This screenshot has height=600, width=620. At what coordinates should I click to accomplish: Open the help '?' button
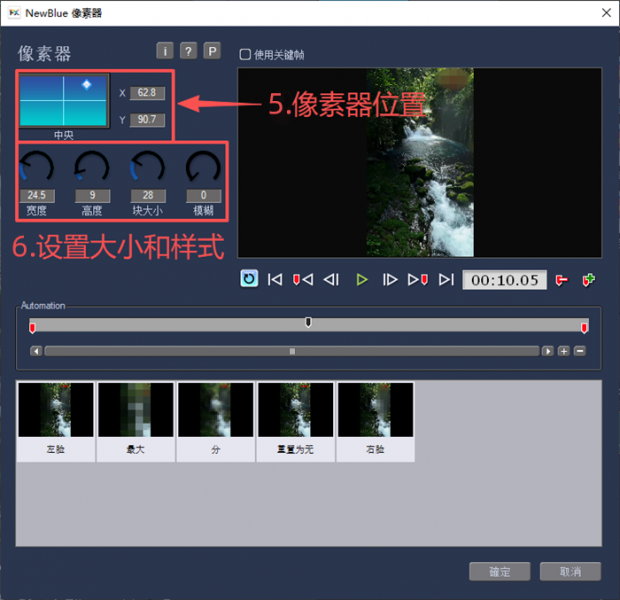188,51
